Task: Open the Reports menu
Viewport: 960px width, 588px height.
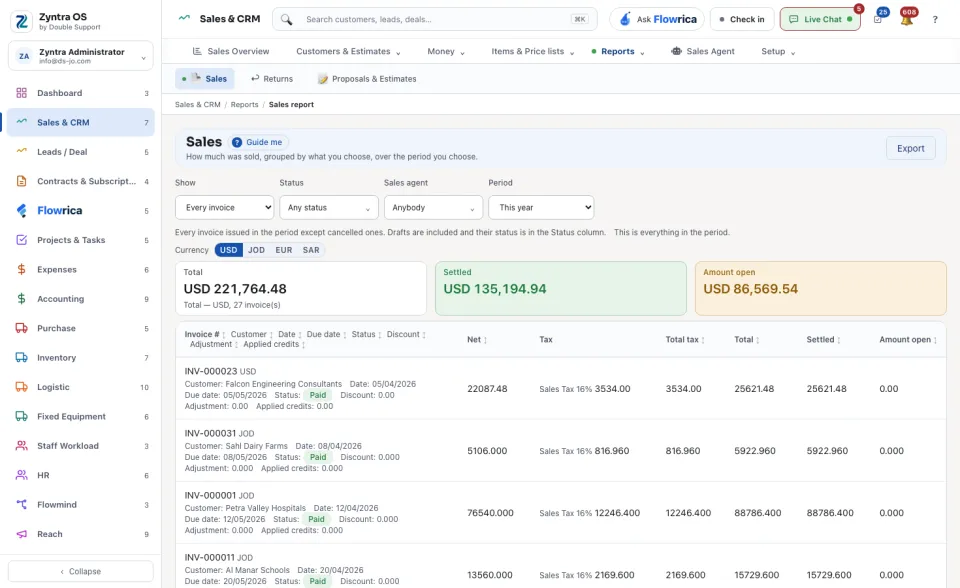Action: 618,51
